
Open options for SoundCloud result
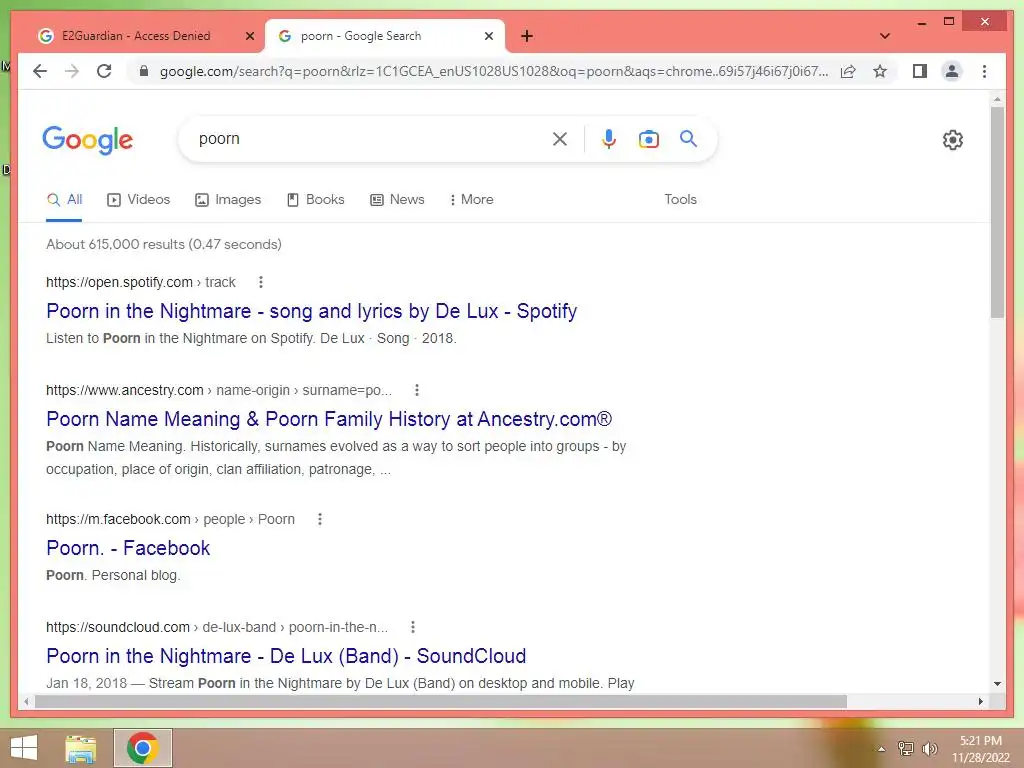pyautogui.click(x=412, y=627)
